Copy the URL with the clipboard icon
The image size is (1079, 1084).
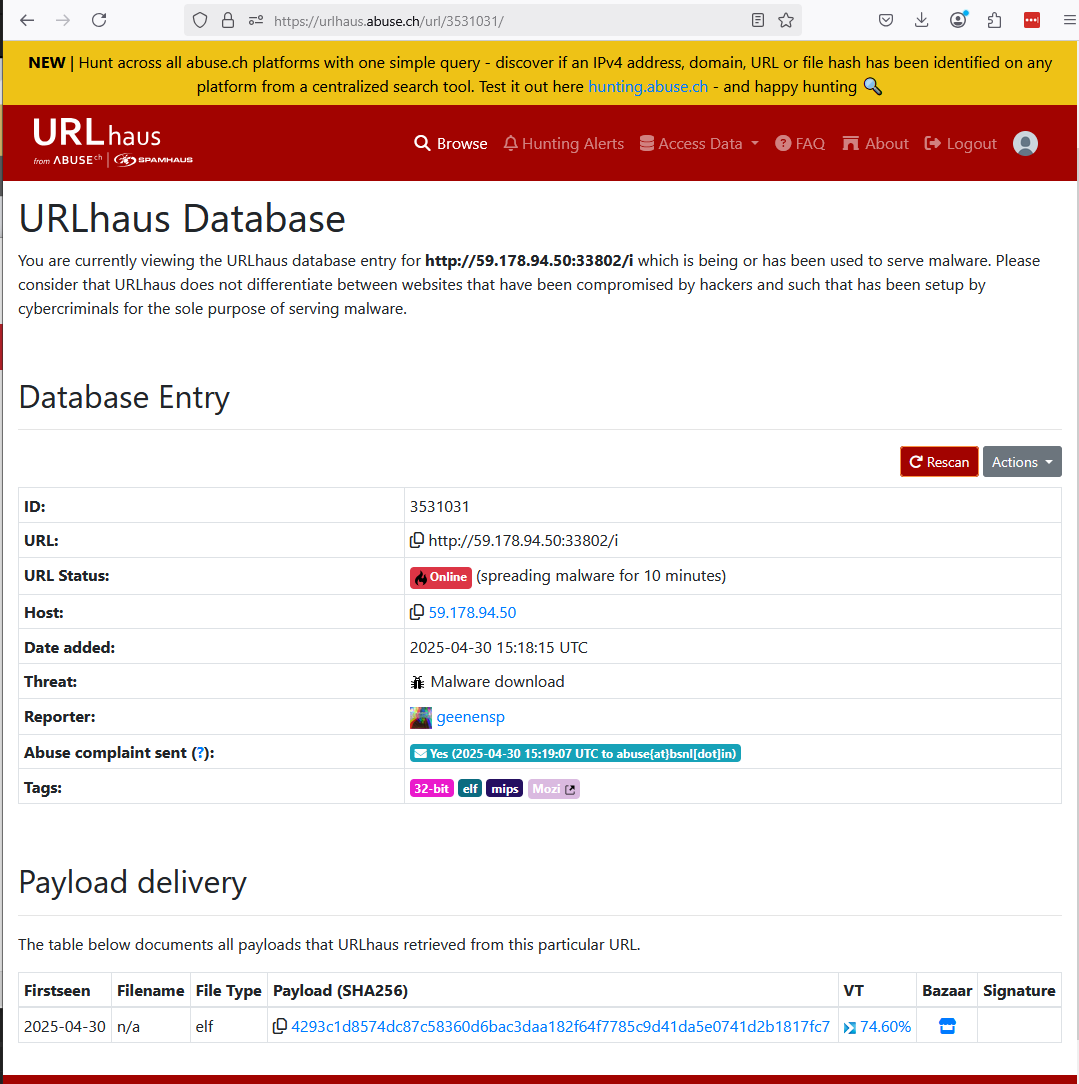click(x=417, y=540)
